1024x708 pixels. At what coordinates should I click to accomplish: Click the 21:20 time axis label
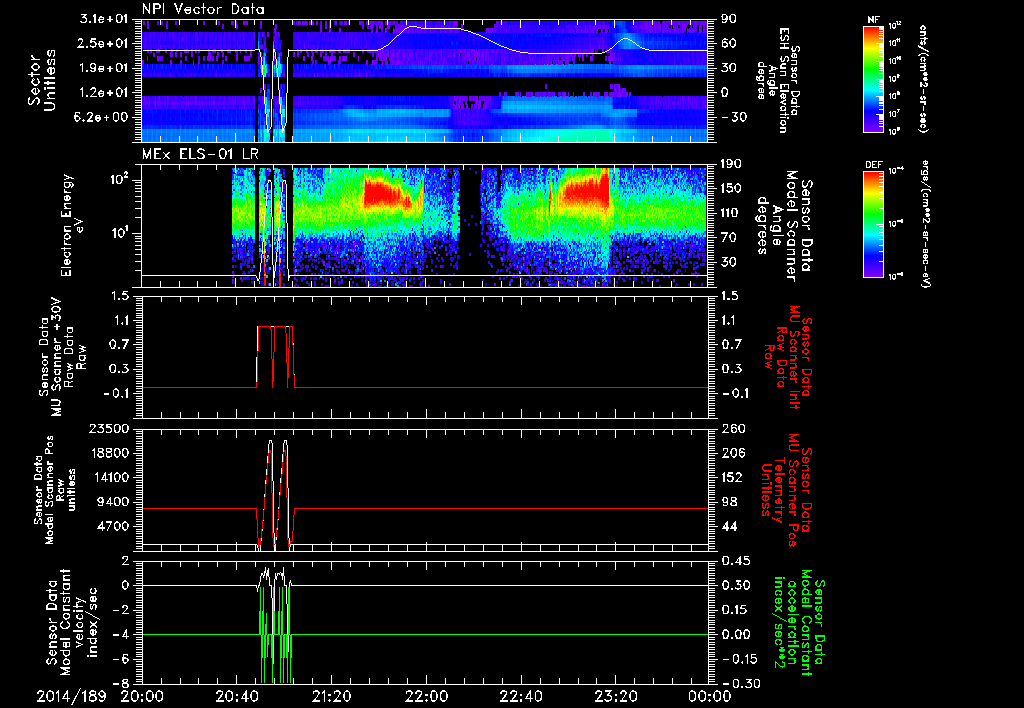tap(330, 696)
